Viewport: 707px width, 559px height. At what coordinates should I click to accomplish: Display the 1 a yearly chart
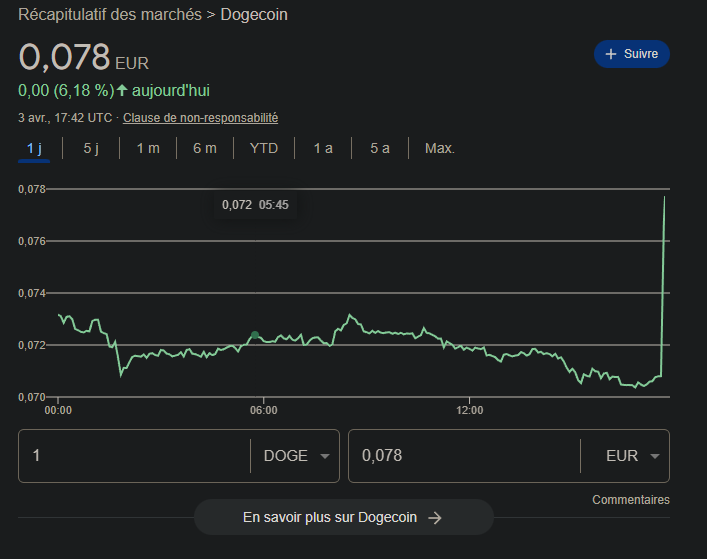pos(323,148)
